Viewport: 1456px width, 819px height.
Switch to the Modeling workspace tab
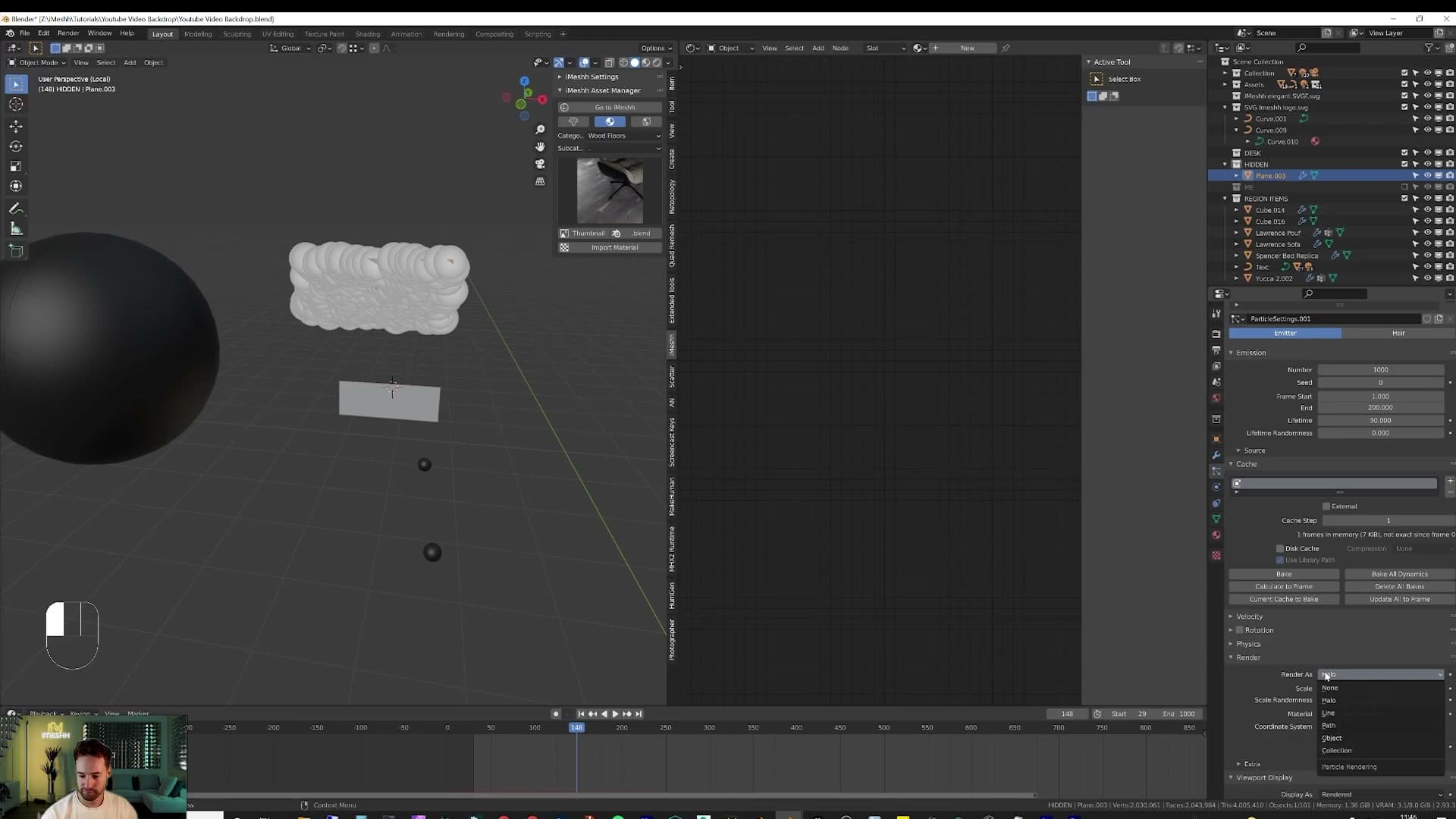click(198, 34)
